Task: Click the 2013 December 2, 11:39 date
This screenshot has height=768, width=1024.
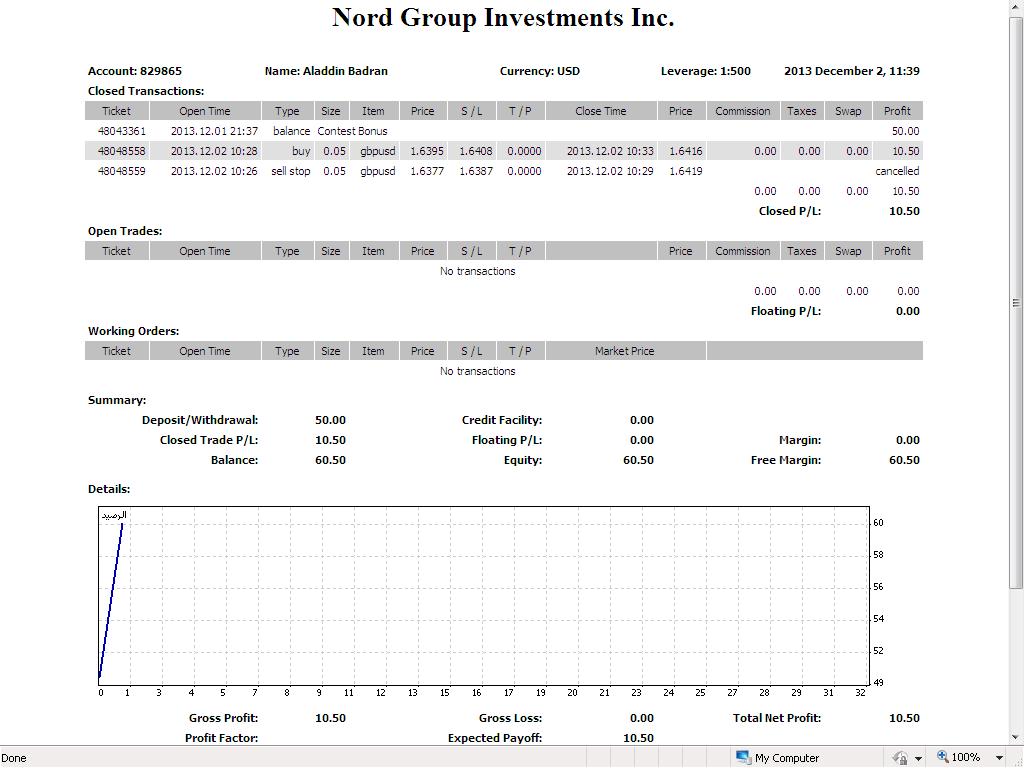Action: [852, 71]
